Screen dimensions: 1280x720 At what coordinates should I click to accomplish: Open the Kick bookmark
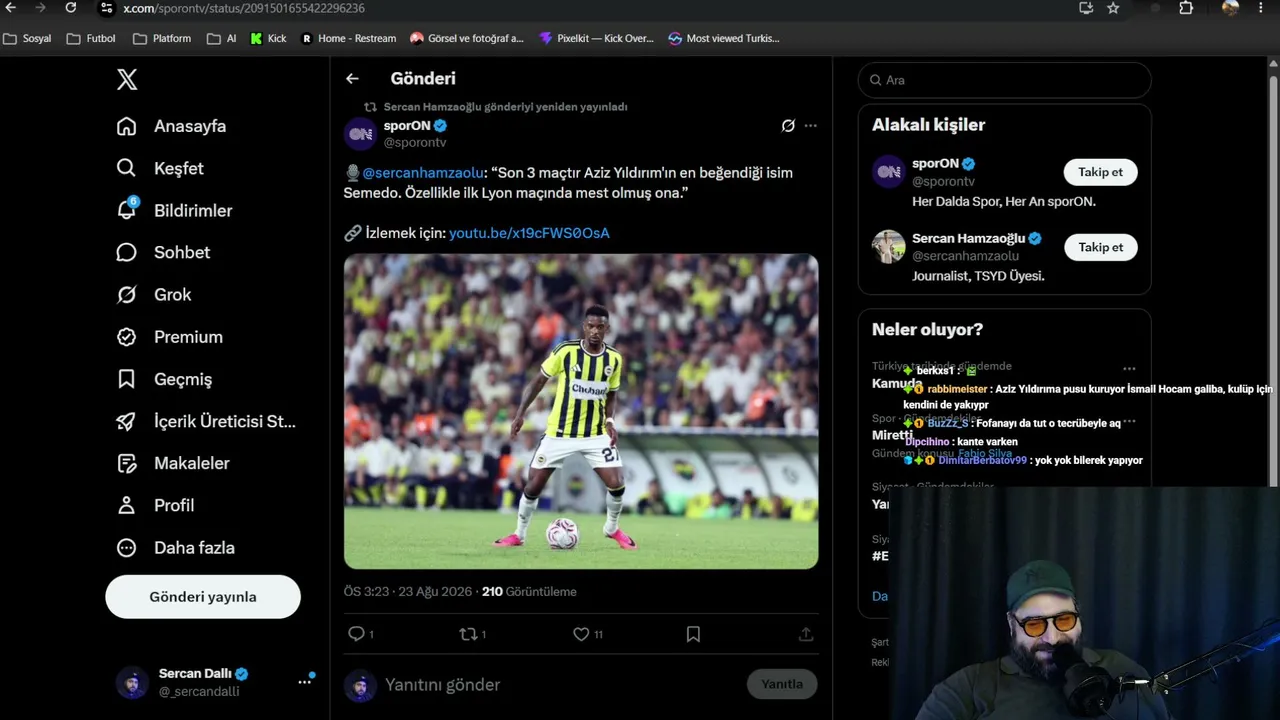point(269,39)
